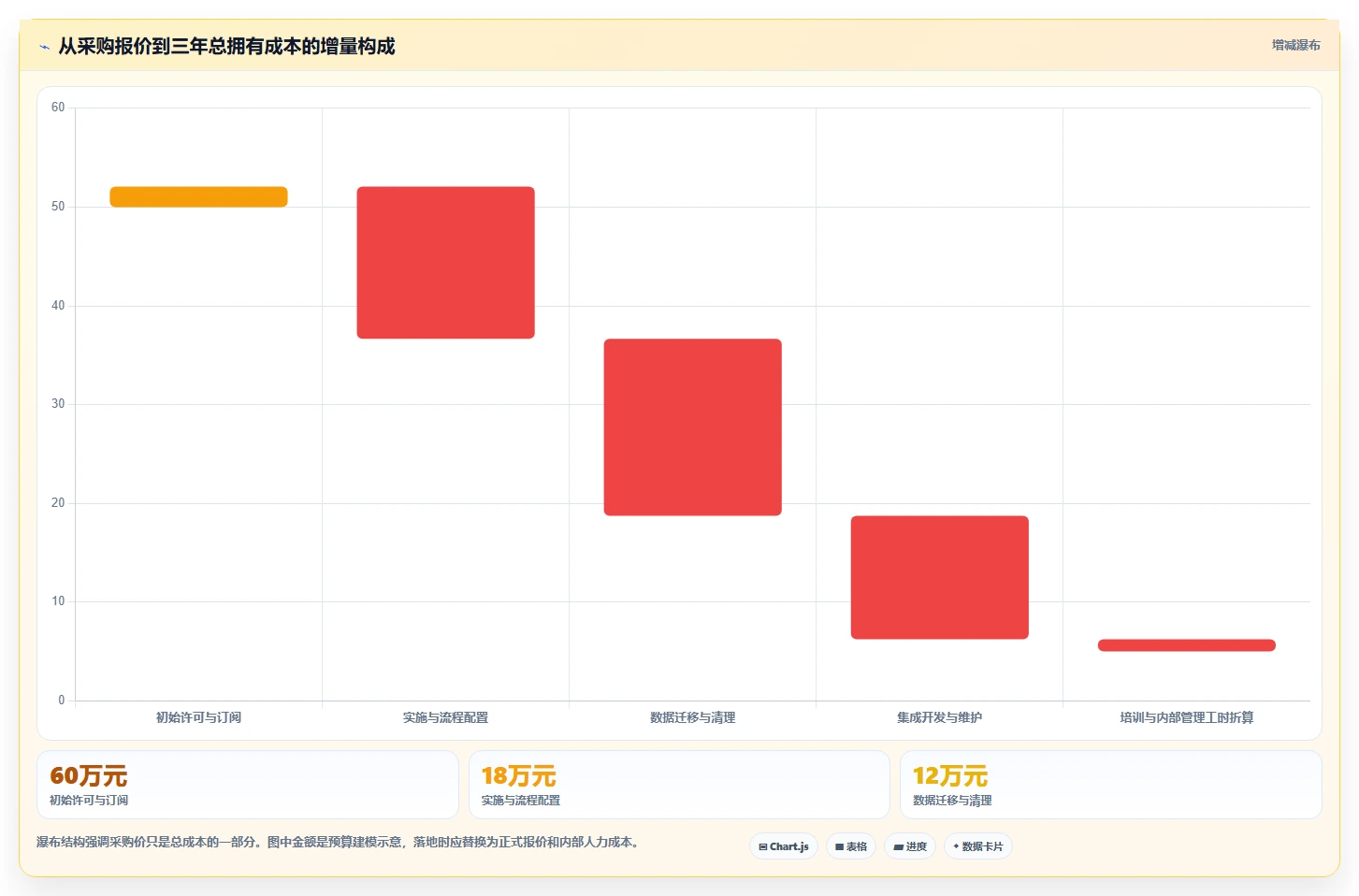Select the 数据卡片 chip

click(978, 846)
